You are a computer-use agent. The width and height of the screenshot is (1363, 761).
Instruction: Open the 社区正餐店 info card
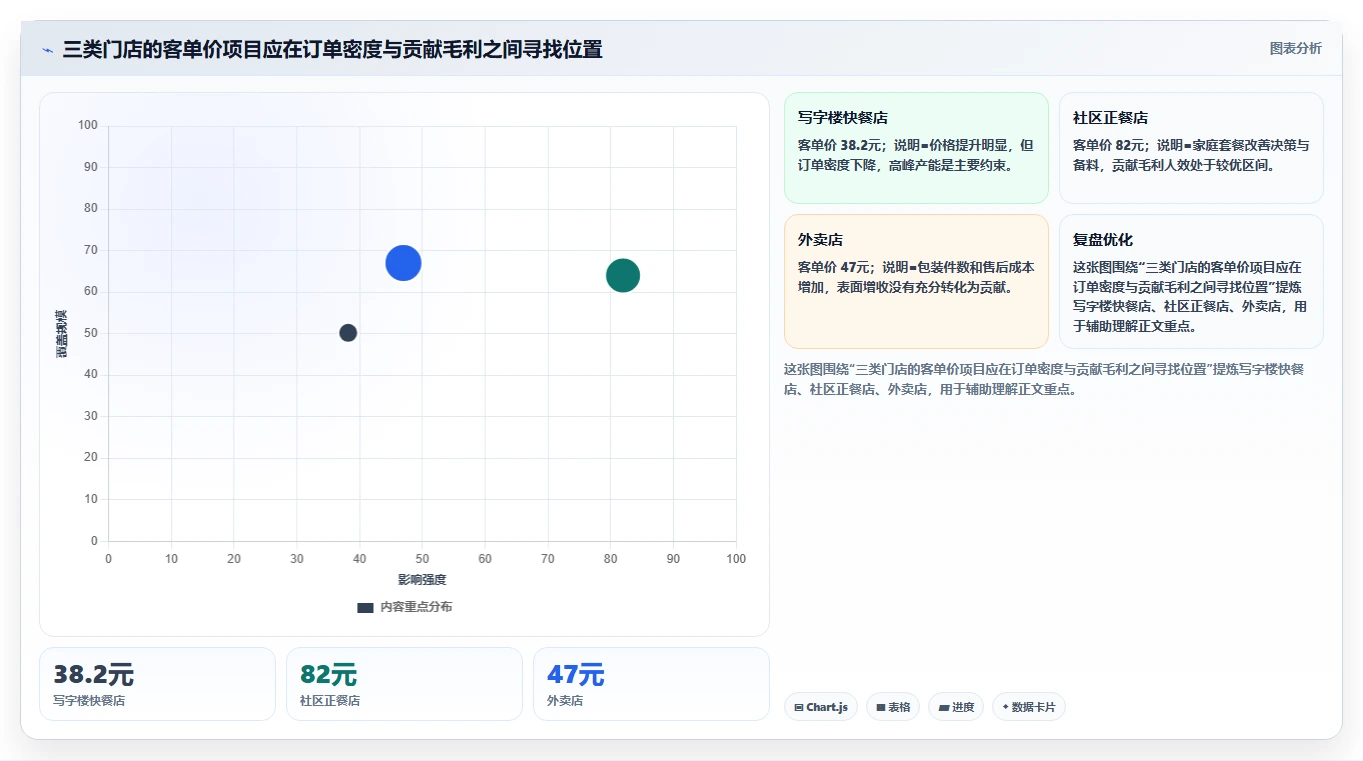point(1191,148)
